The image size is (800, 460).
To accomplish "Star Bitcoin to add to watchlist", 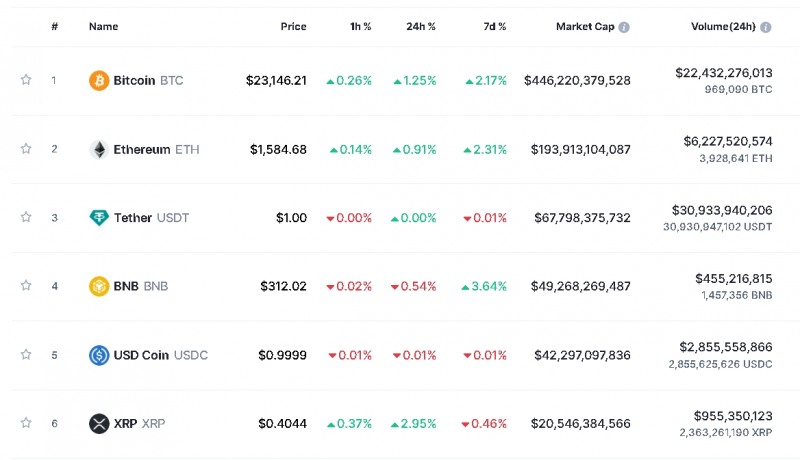I will point(26,80).
